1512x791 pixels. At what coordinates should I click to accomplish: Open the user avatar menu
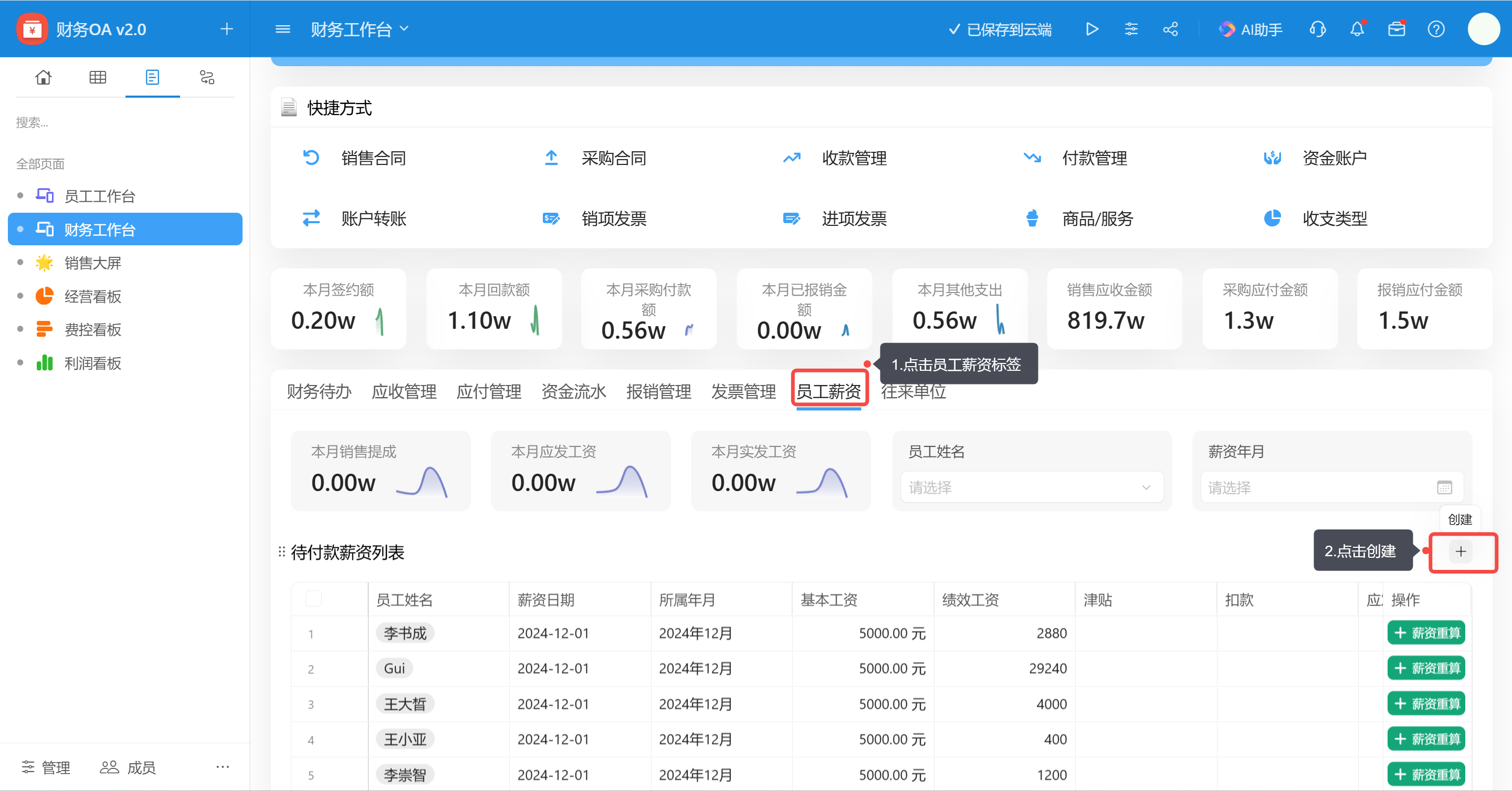1483,29
